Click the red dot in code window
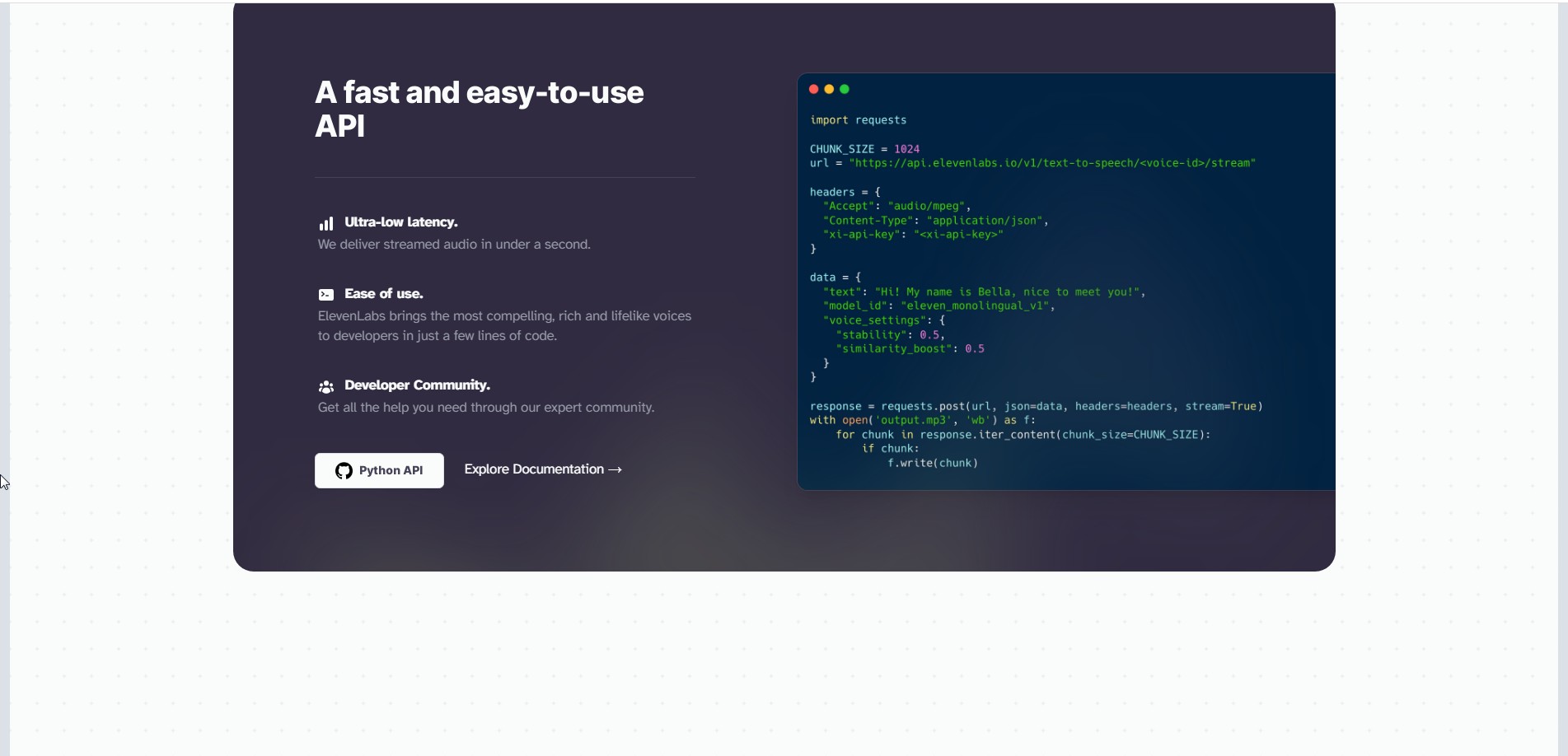Image resolution: width=1568 pixels, height=756 pixels. tap(814, 89)
